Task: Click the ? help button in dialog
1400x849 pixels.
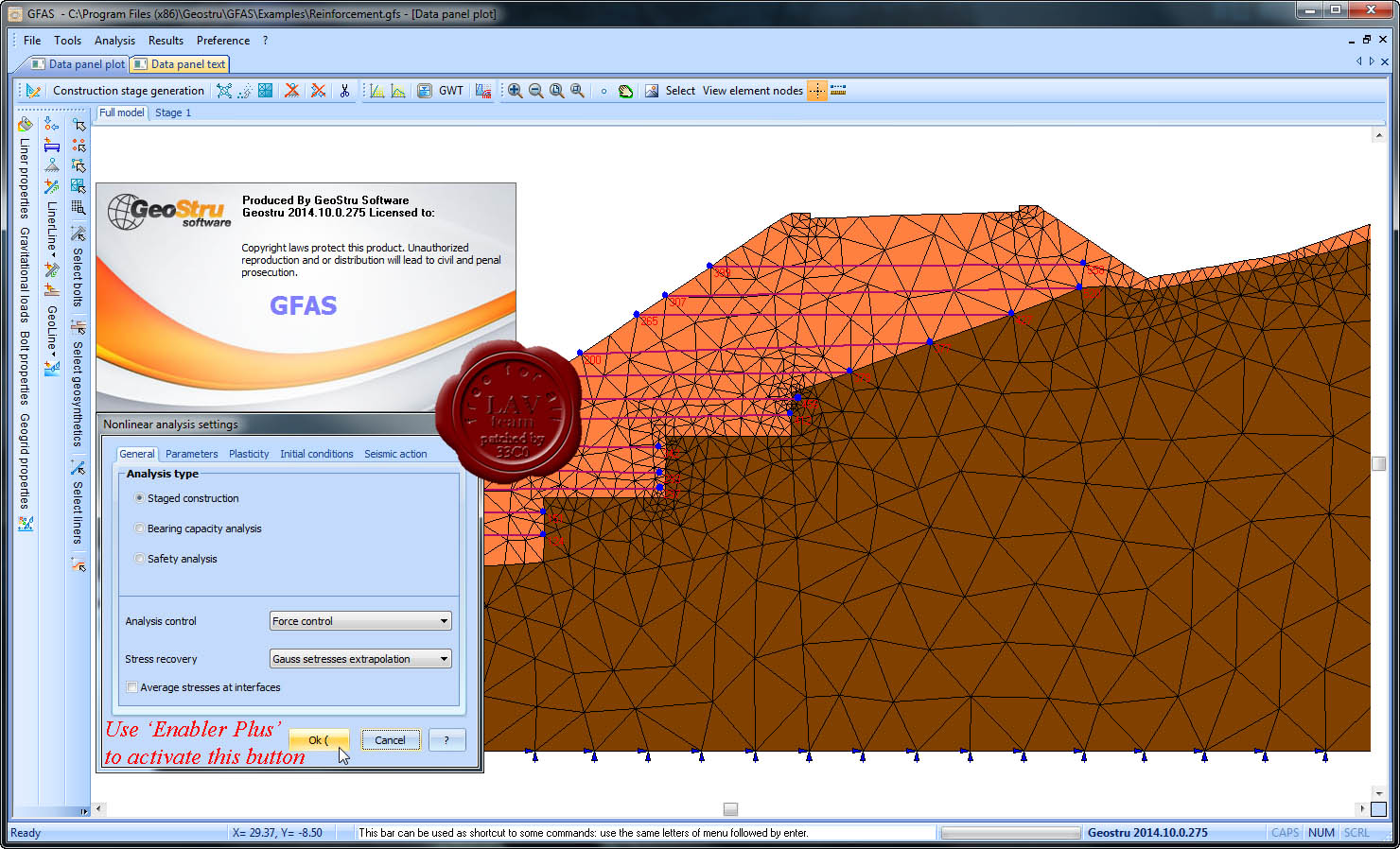Action: click(446, 740)
